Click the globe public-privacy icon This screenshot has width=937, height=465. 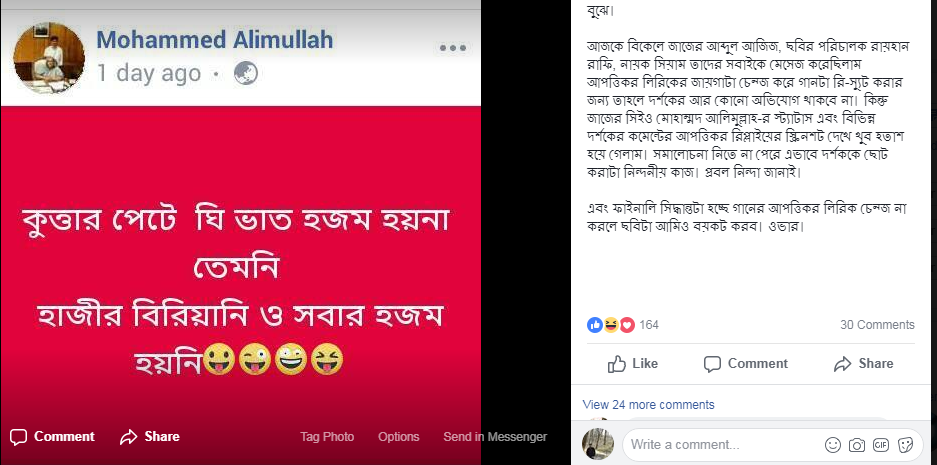click(x=245, y=73)
